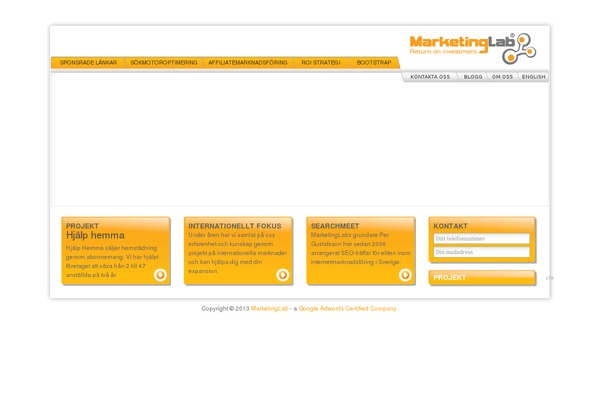Visit the Blogg tab

pos(473,77)
